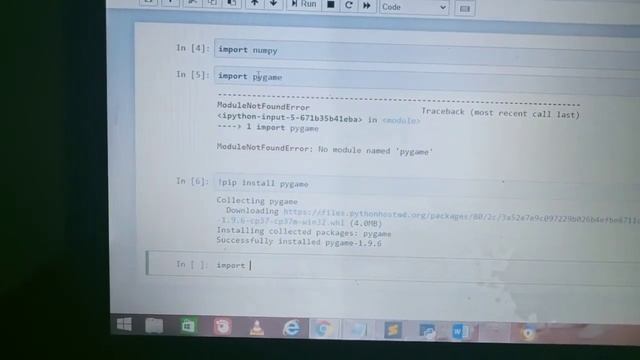
Task: Open the Python taskbar icon
Action: tap(427, 331)
